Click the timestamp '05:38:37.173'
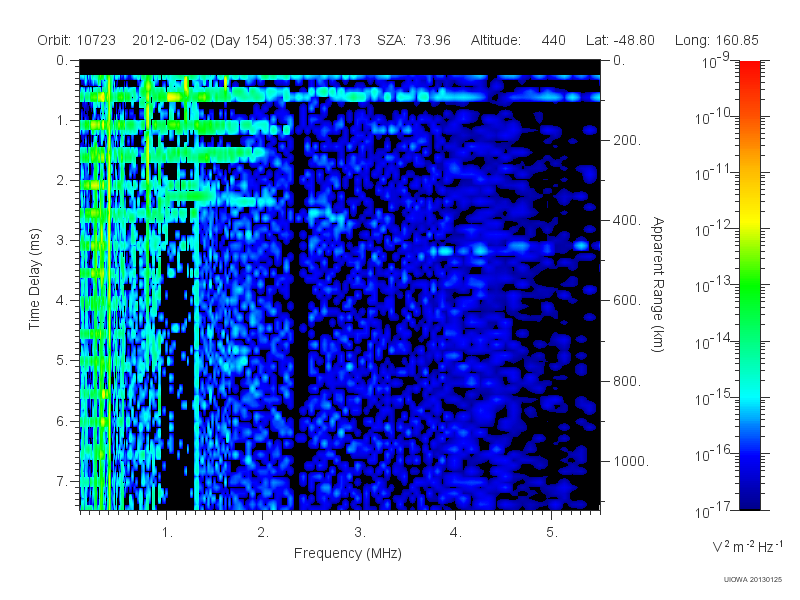Viewport: 800px width, 600px height. (319, 40)
